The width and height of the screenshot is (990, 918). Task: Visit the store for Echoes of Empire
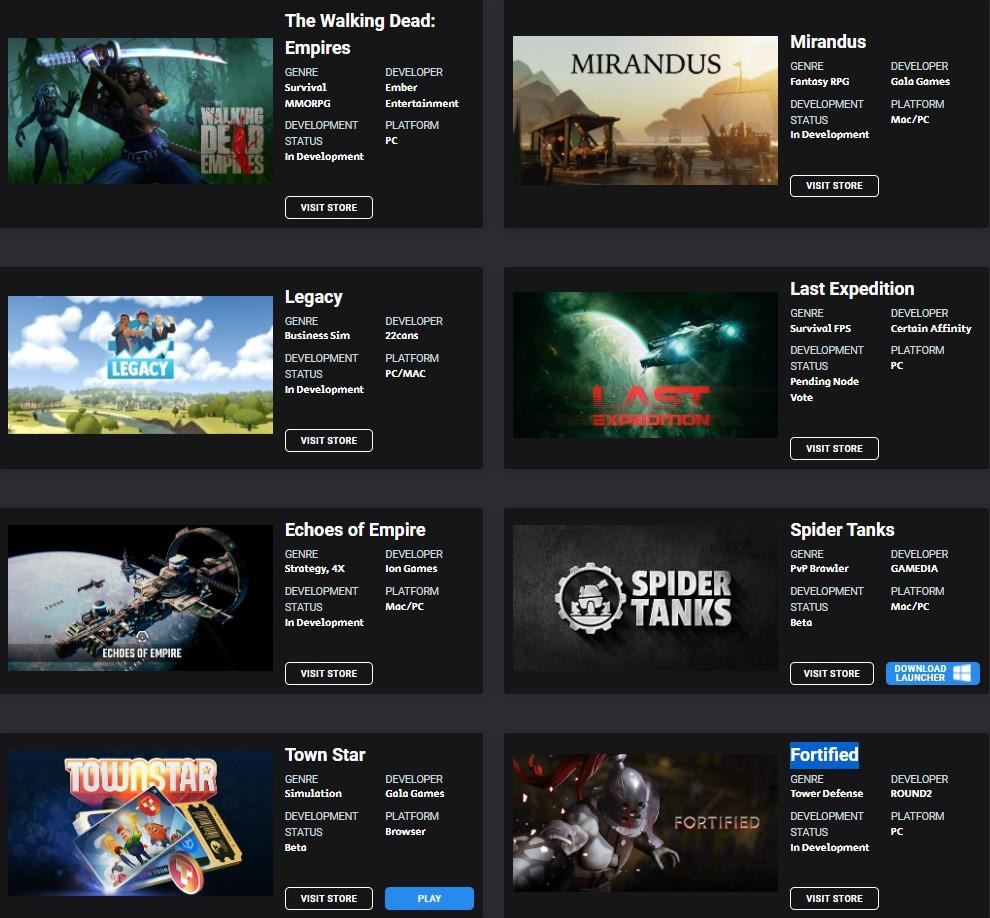point(328,673)
